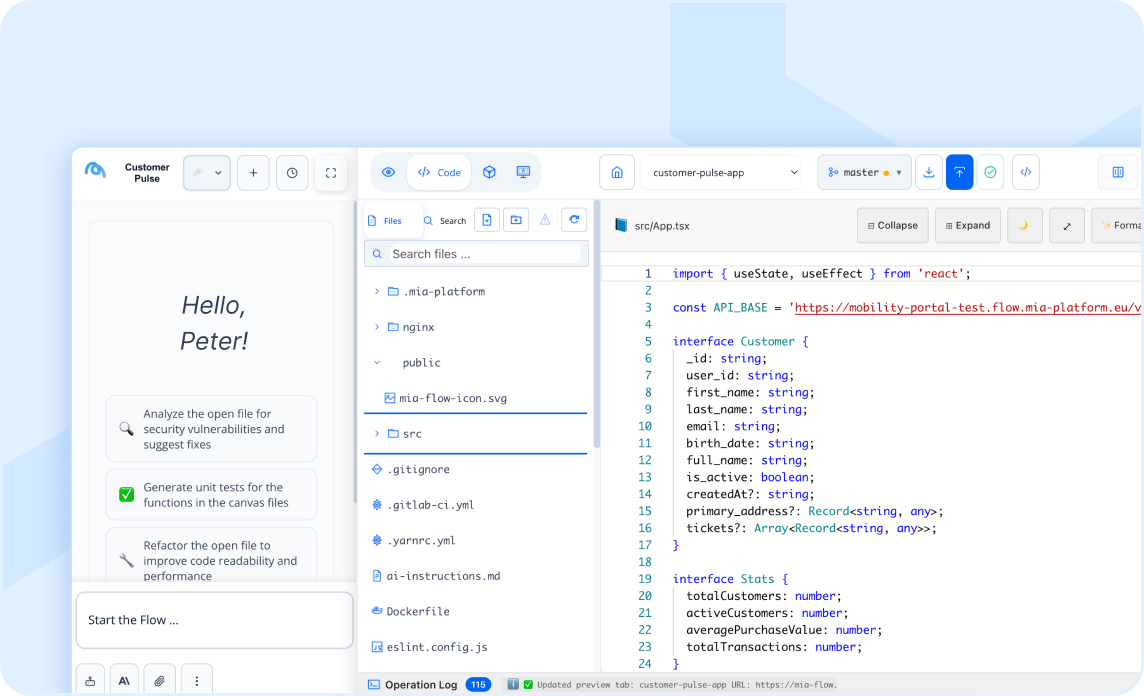Click the src/App.tsx file path label
The height and width of the screenshot is (696, 1144).
(x=662, y=226)
